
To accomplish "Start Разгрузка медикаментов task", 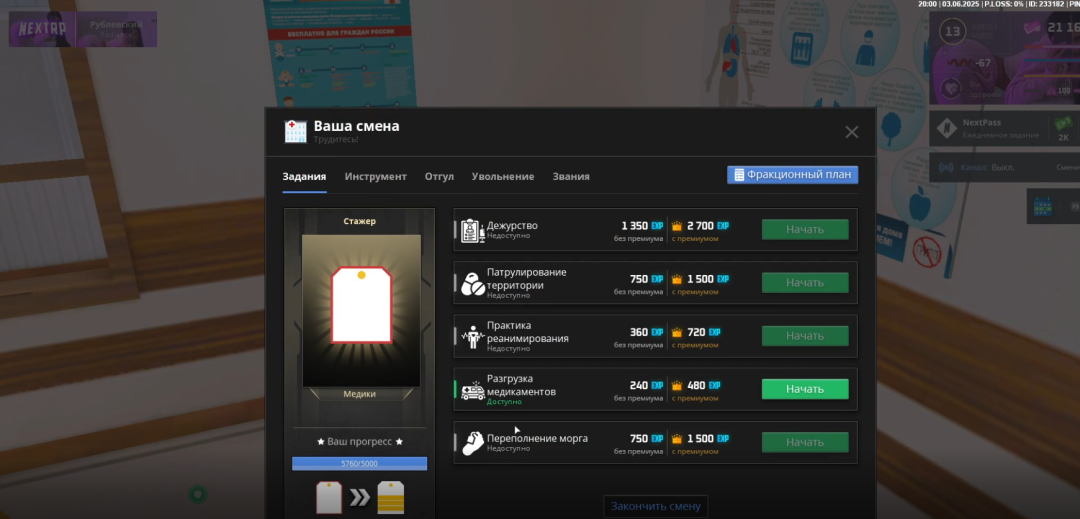I will [805, 389].
